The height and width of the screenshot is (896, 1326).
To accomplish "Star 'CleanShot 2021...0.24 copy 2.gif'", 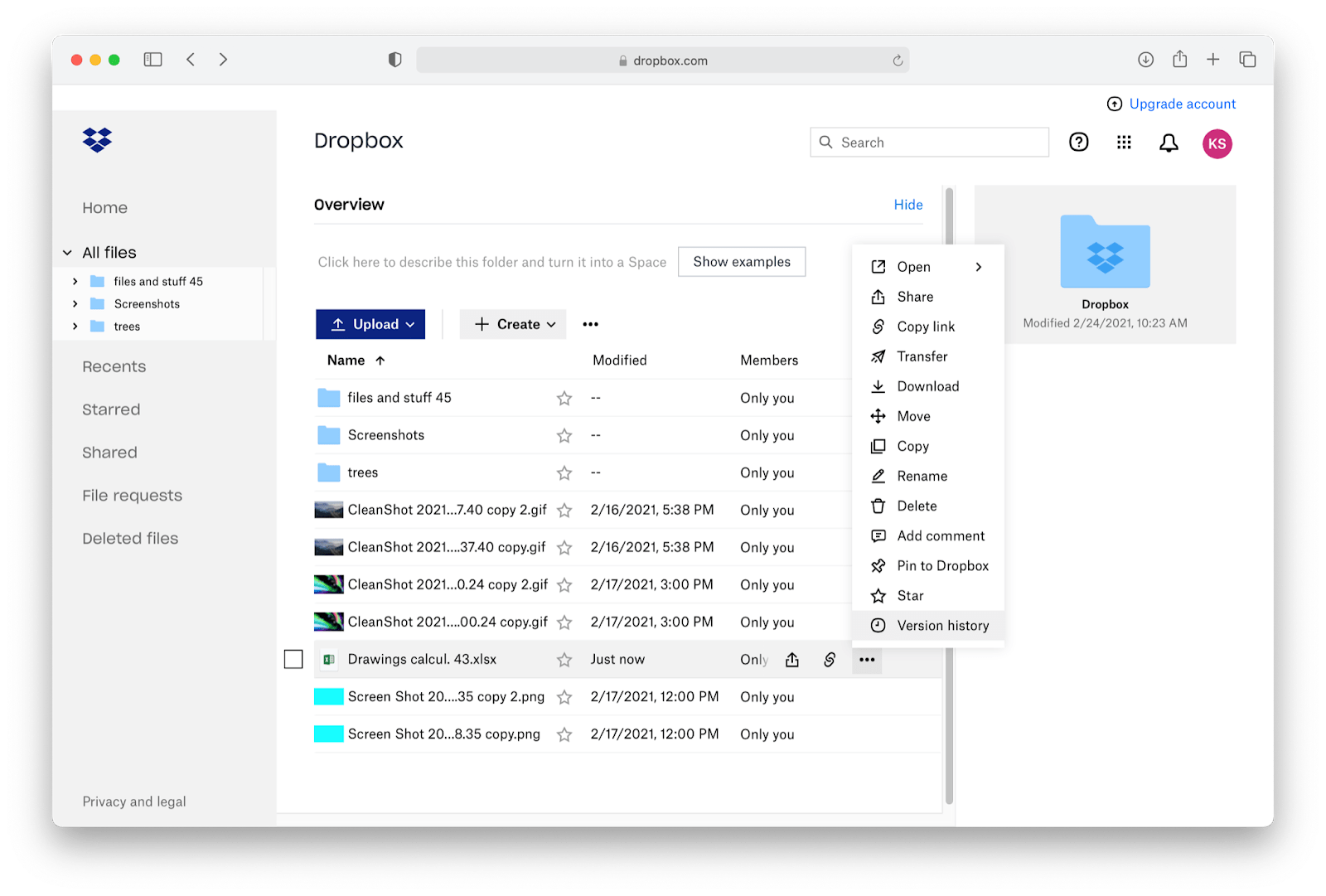I will pyautogui.click(x=564, y=585).
